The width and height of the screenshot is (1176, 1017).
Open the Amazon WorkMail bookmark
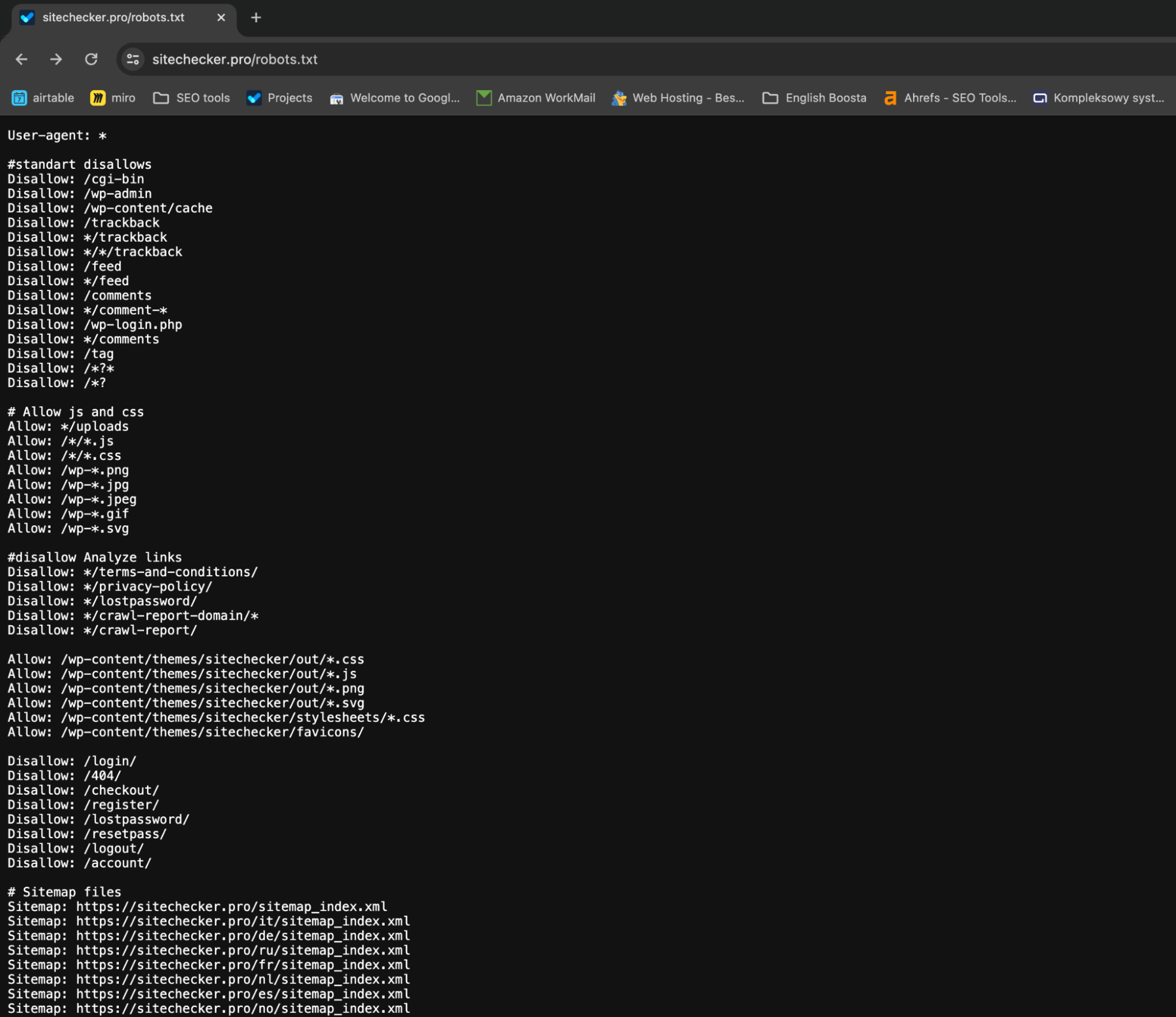536,98
